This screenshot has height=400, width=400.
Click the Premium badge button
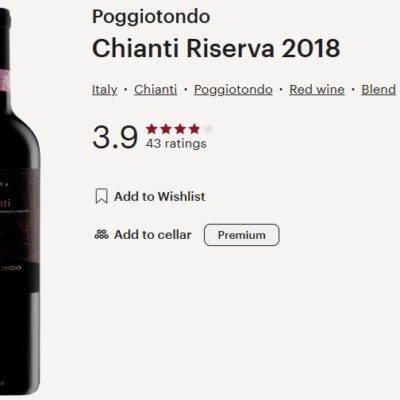pos(242,235)
